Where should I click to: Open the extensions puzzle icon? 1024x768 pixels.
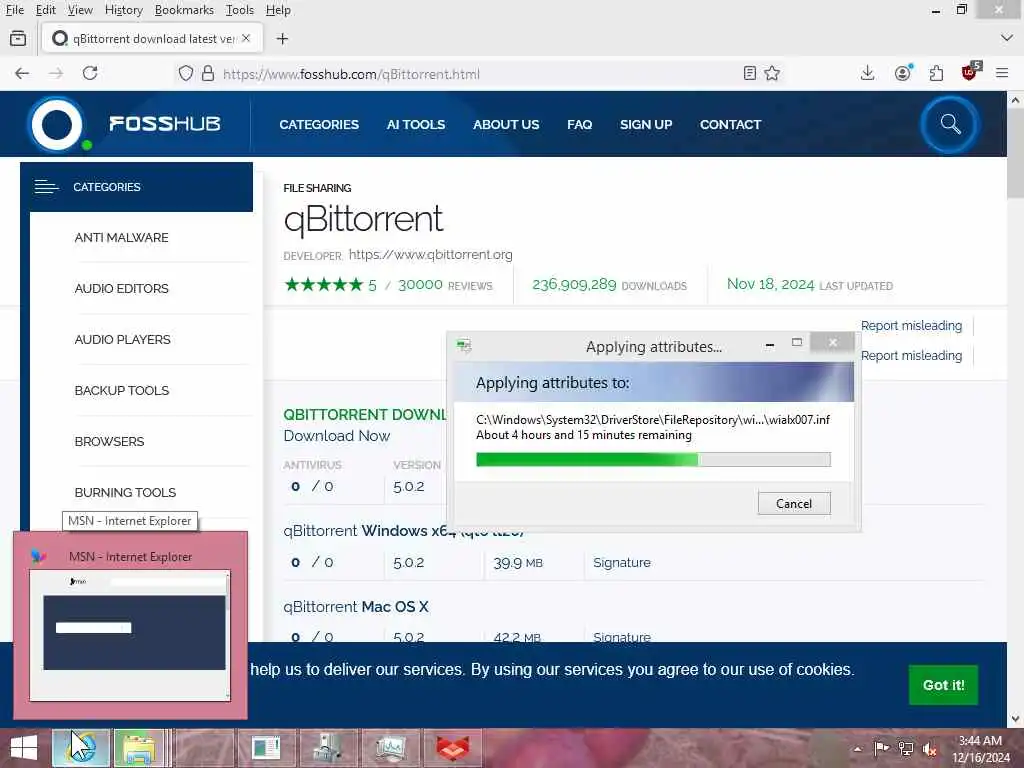tap(936, 73)
